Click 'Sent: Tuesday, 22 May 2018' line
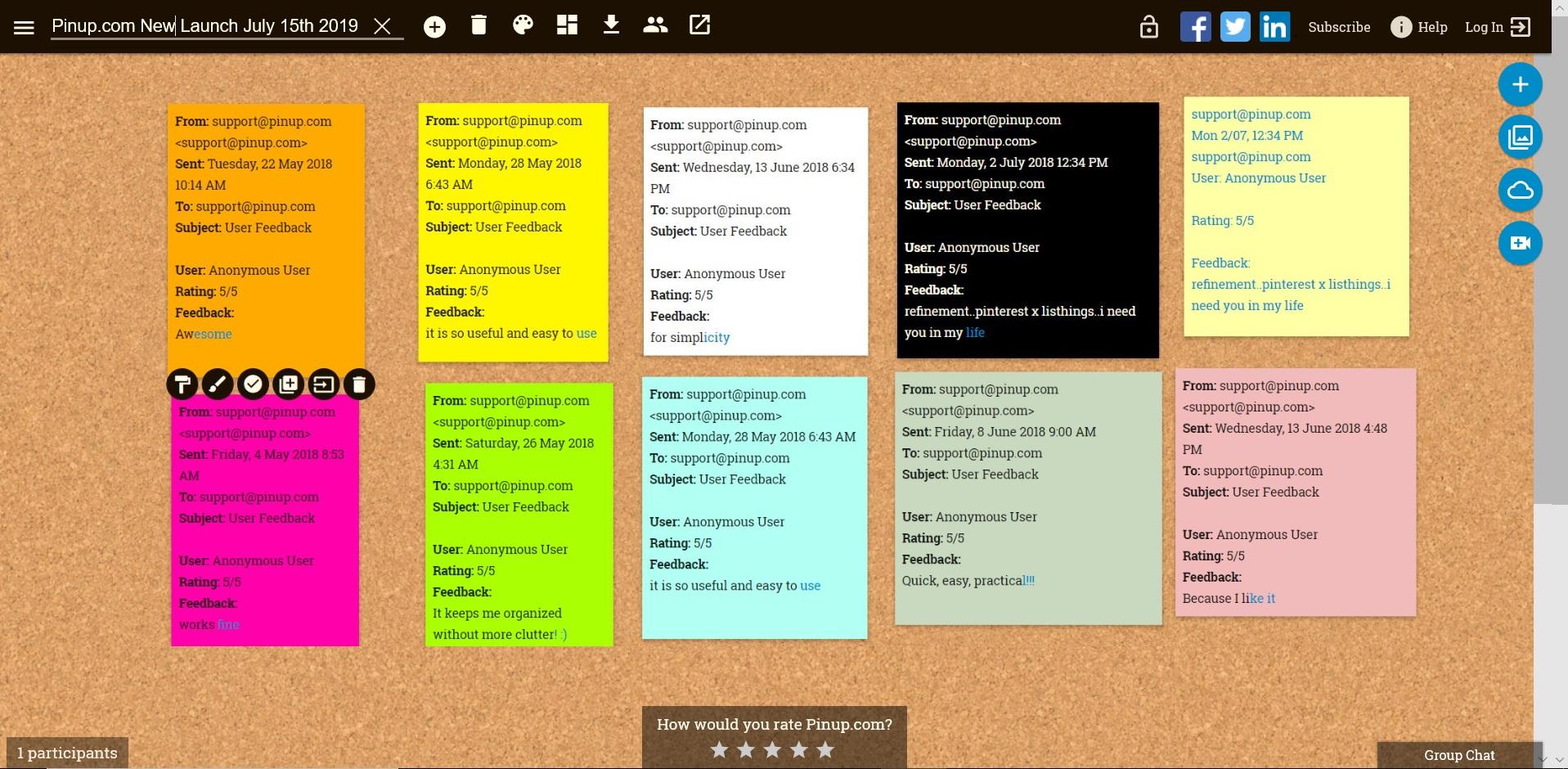 click(x=254, y=164)
